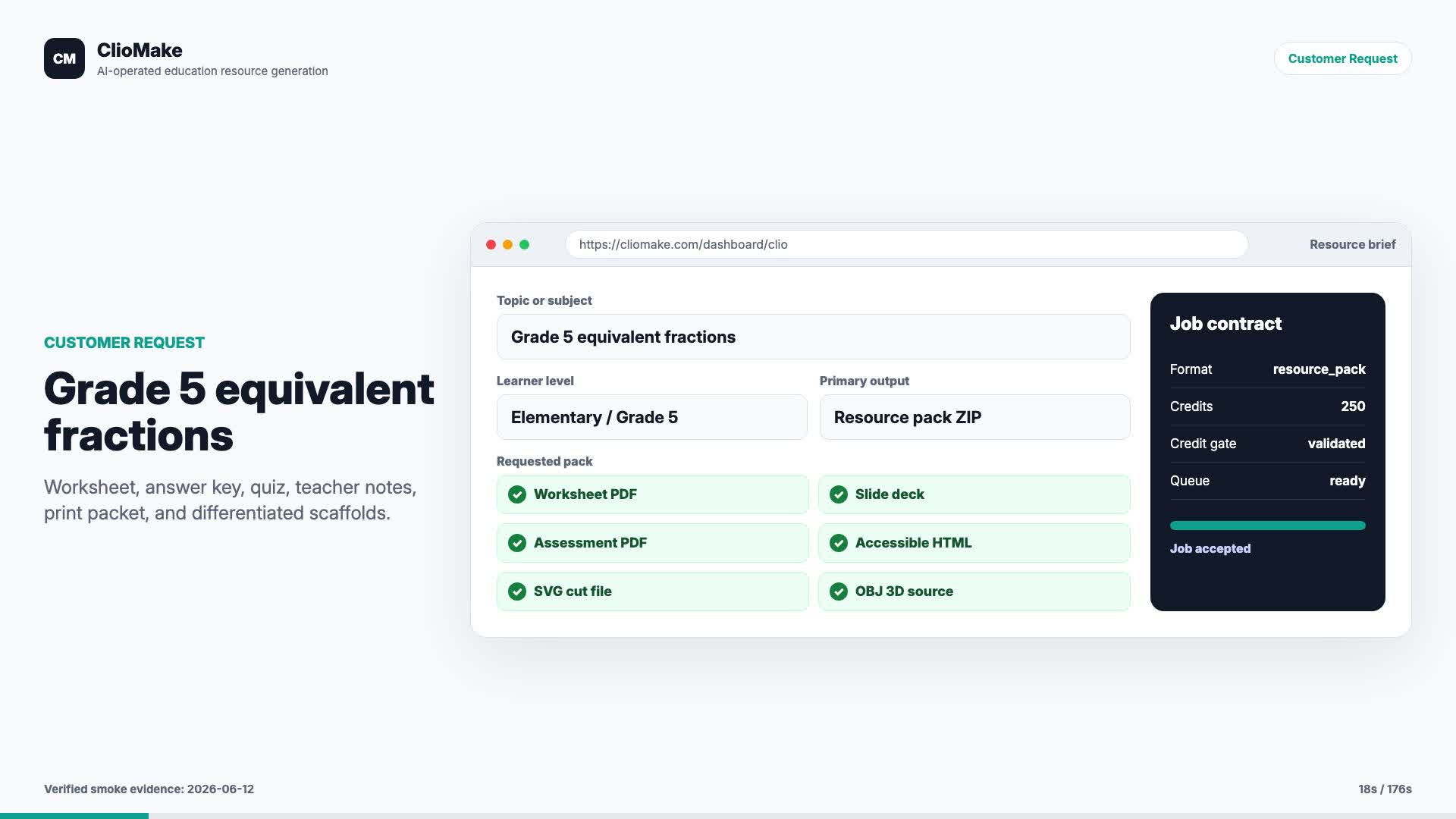Image resolution: width=1456 pixels, height=819 pixels.
Task: Click the Credits value 250
Action: coord(1353,406)
